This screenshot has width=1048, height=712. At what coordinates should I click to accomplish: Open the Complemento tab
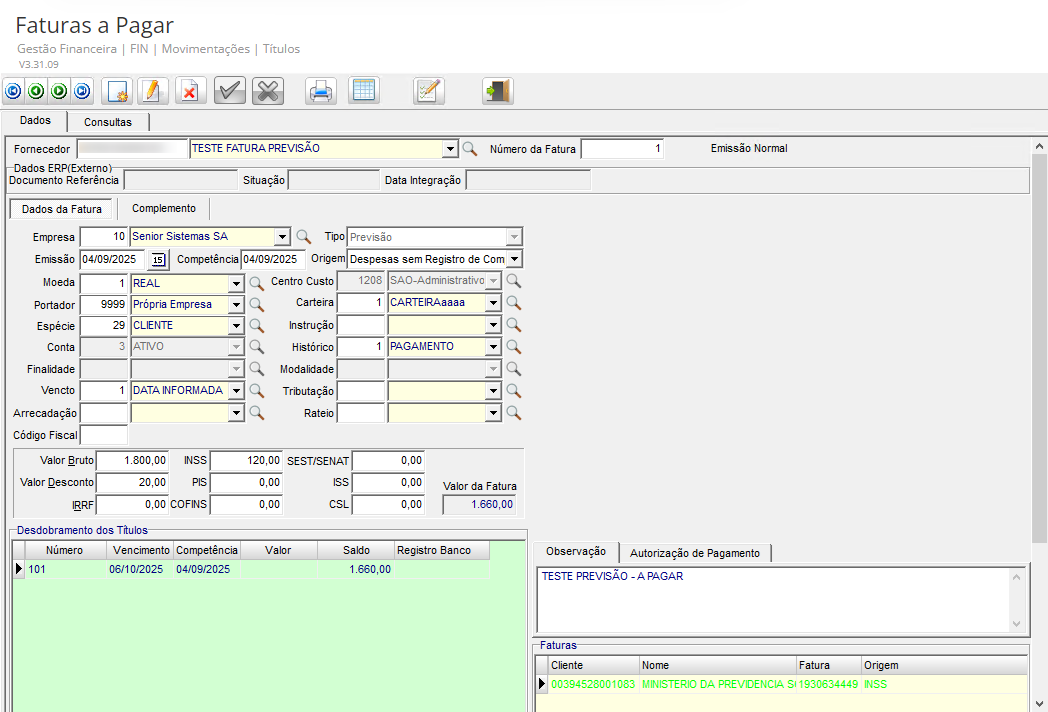coord(164,208)
